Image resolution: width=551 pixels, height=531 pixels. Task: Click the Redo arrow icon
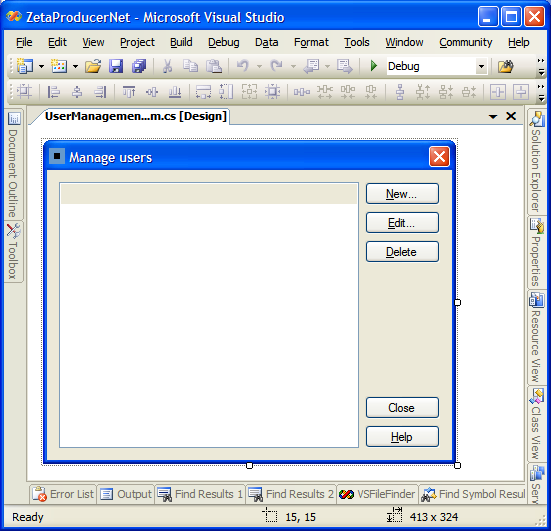click(x=277, y=66)
